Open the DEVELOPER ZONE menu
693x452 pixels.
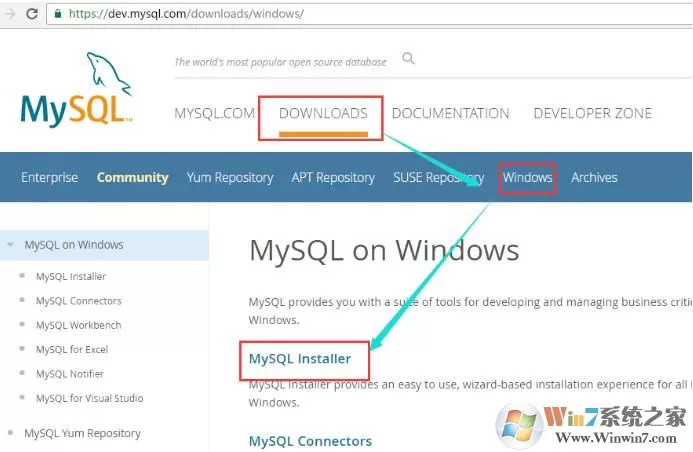tap(593, 114)
